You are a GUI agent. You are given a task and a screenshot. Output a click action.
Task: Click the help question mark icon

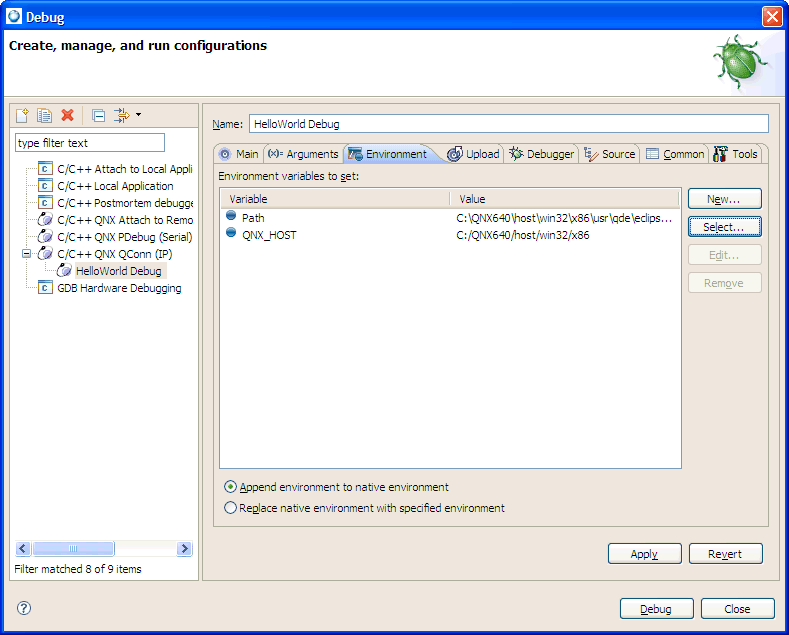[x=24, y=608]
